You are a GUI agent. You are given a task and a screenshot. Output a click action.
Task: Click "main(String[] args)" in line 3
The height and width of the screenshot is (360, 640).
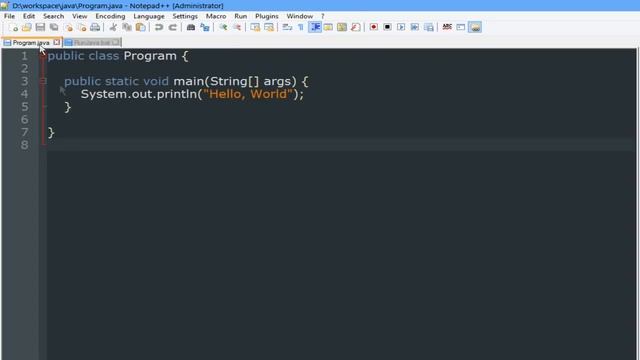(x=235, y=81)
